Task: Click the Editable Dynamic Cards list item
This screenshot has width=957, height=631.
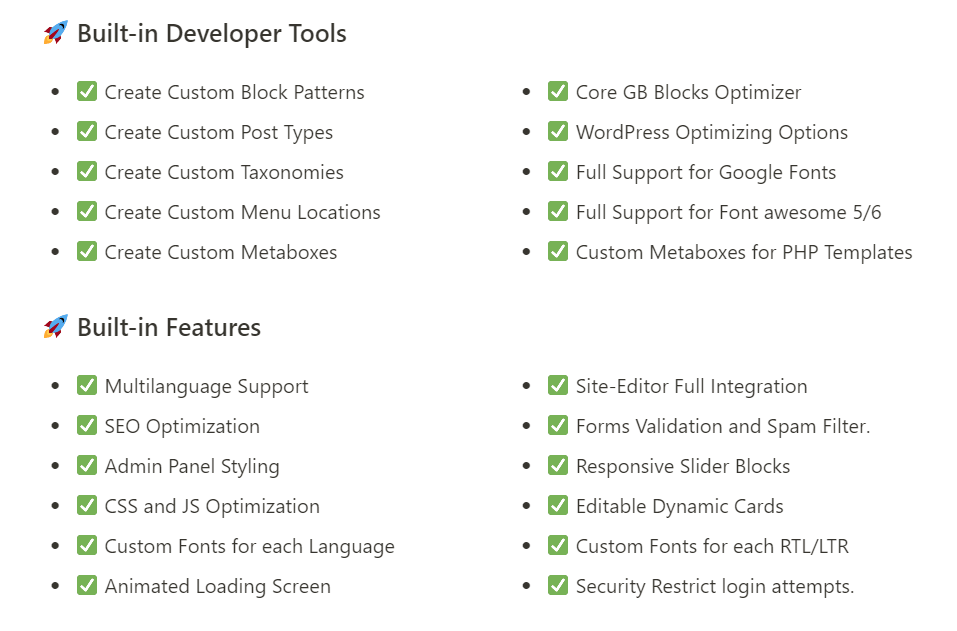Action: click(679, 507)
